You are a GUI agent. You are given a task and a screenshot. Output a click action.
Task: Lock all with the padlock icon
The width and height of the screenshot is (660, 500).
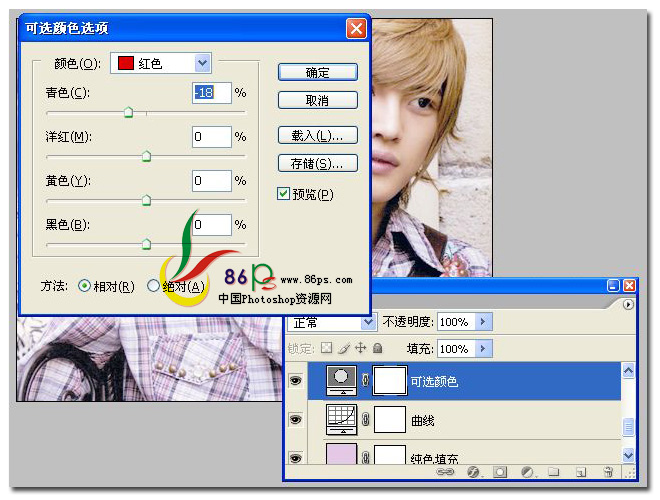click(x=378, y=348)
